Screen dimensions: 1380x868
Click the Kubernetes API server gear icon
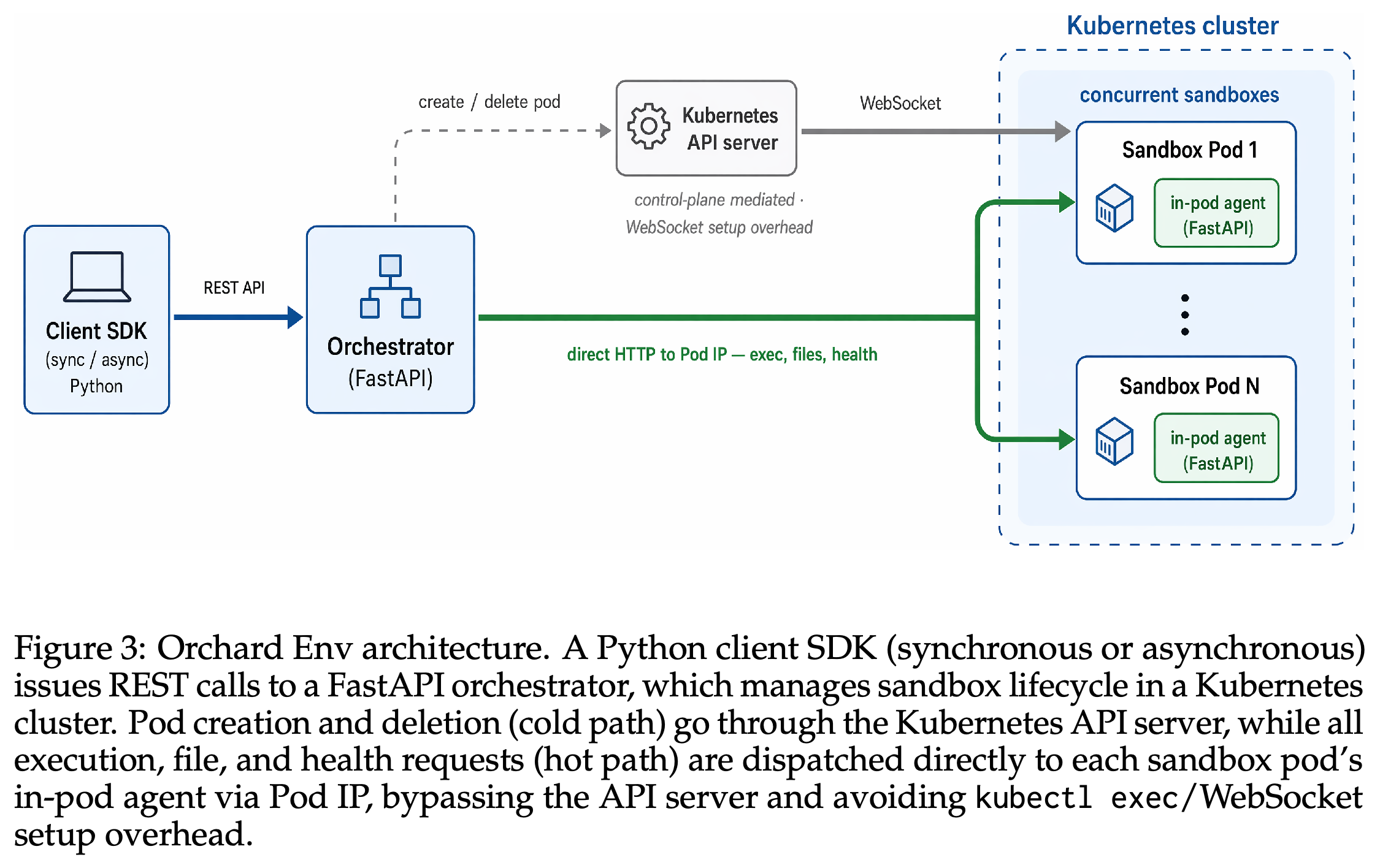tap(648, 126)
